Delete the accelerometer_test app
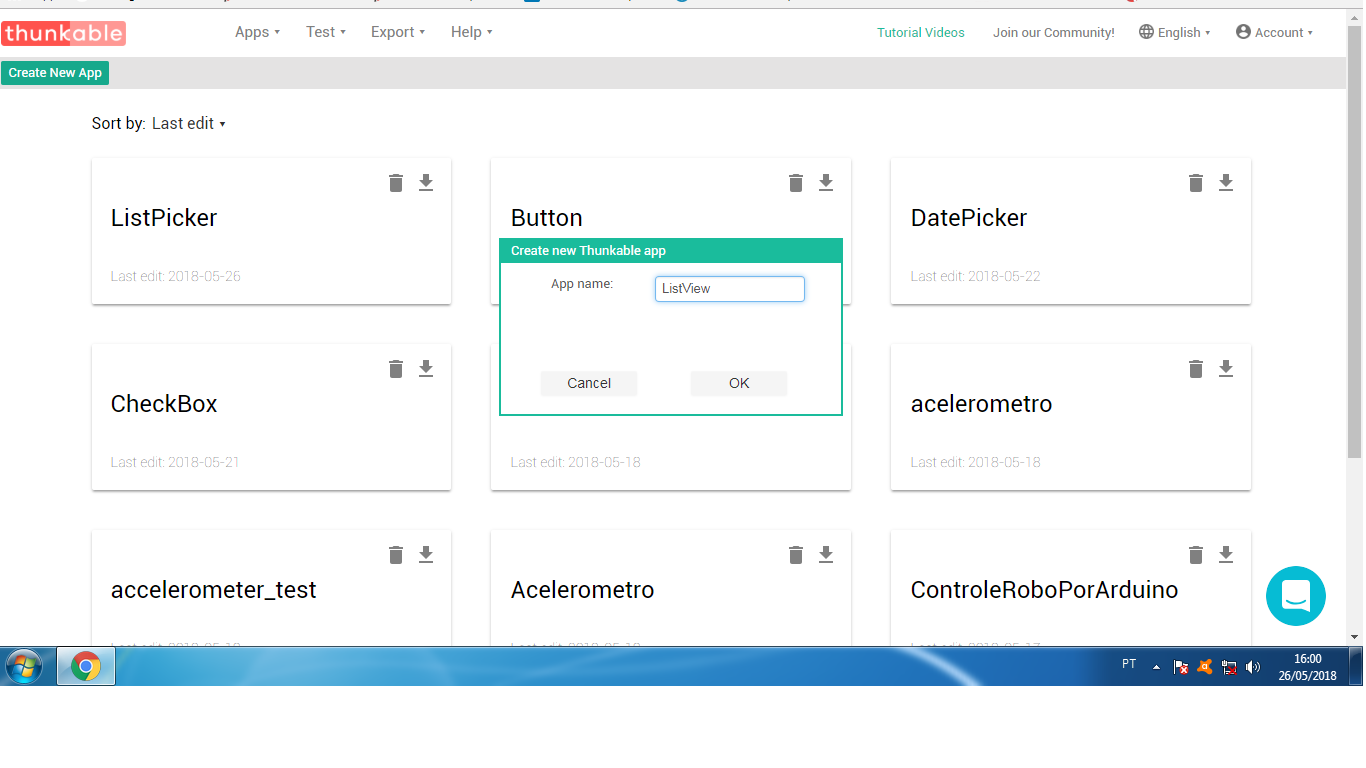Image resolution: width=1366 pixels, height=768 pixels. tap(395, 554)
